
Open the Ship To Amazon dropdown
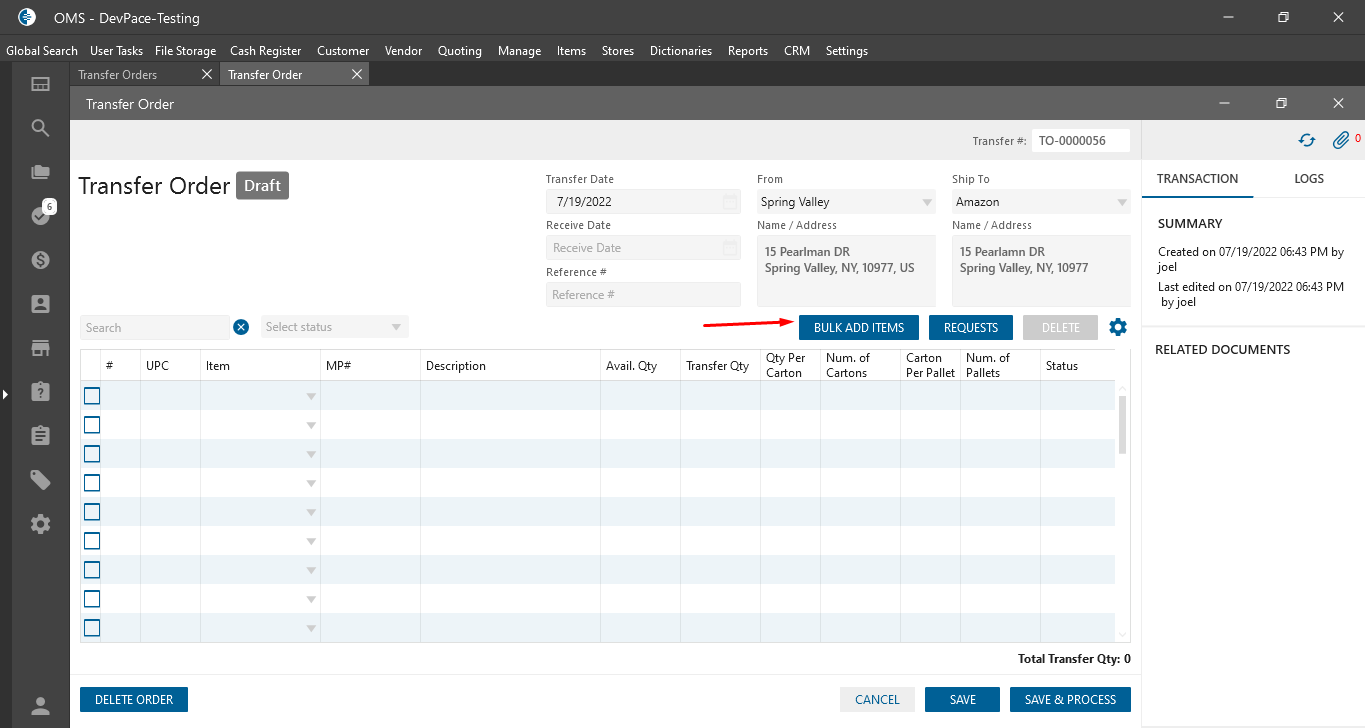coord(1040,202)
